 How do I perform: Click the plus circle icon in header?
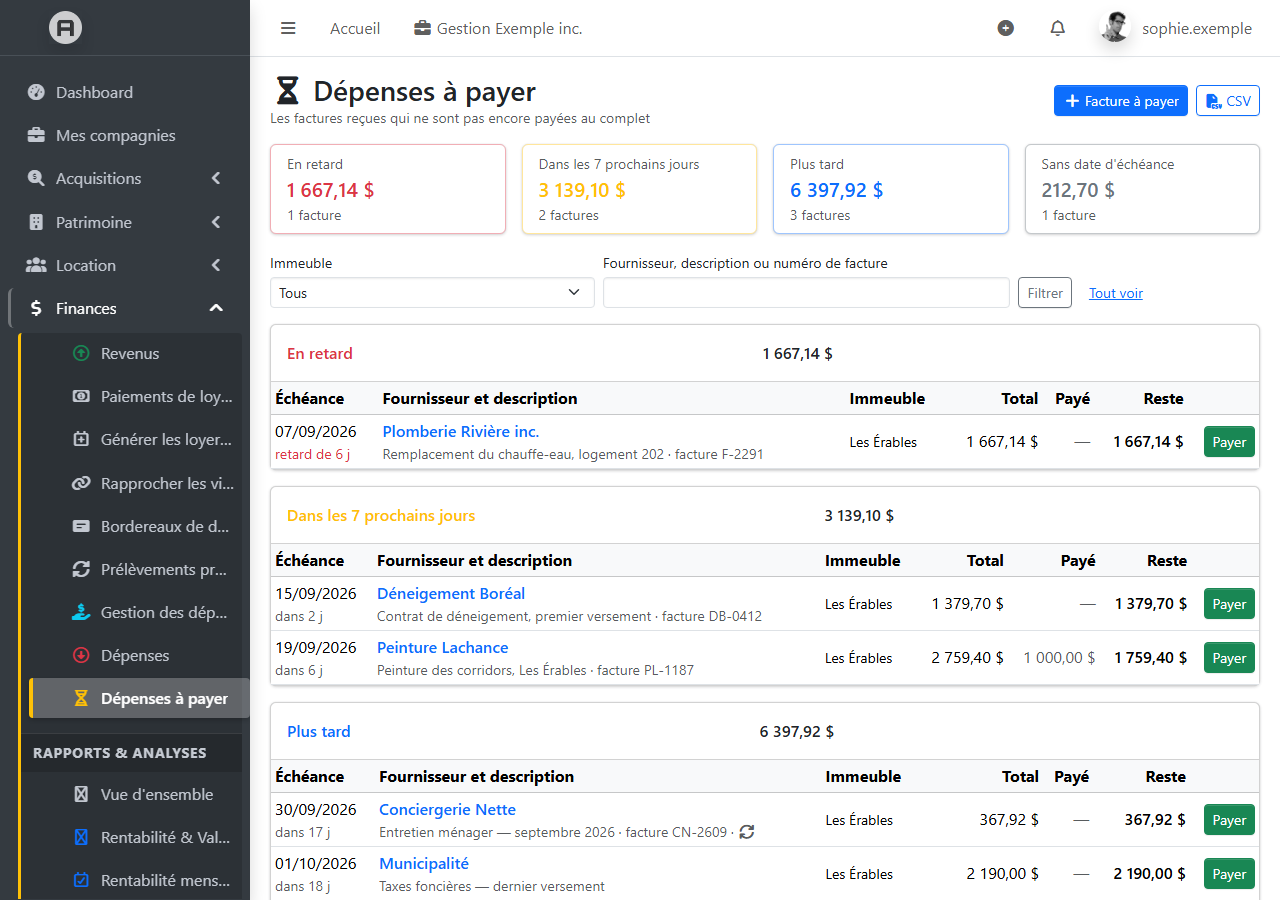pos(1006,28)
